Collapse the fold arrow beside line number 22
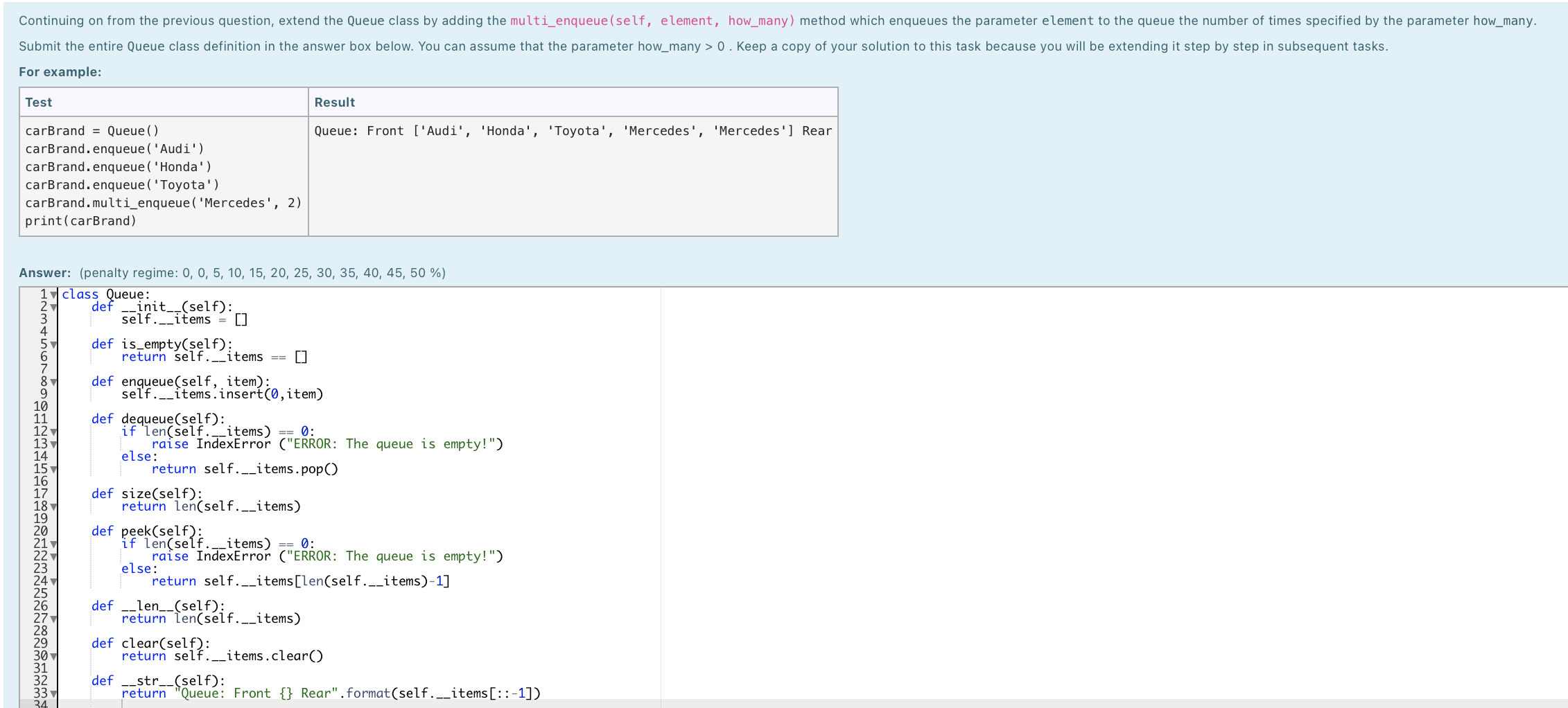This screenshot has width=1568, height=708. pyautogui.click(x=53, y=557)
